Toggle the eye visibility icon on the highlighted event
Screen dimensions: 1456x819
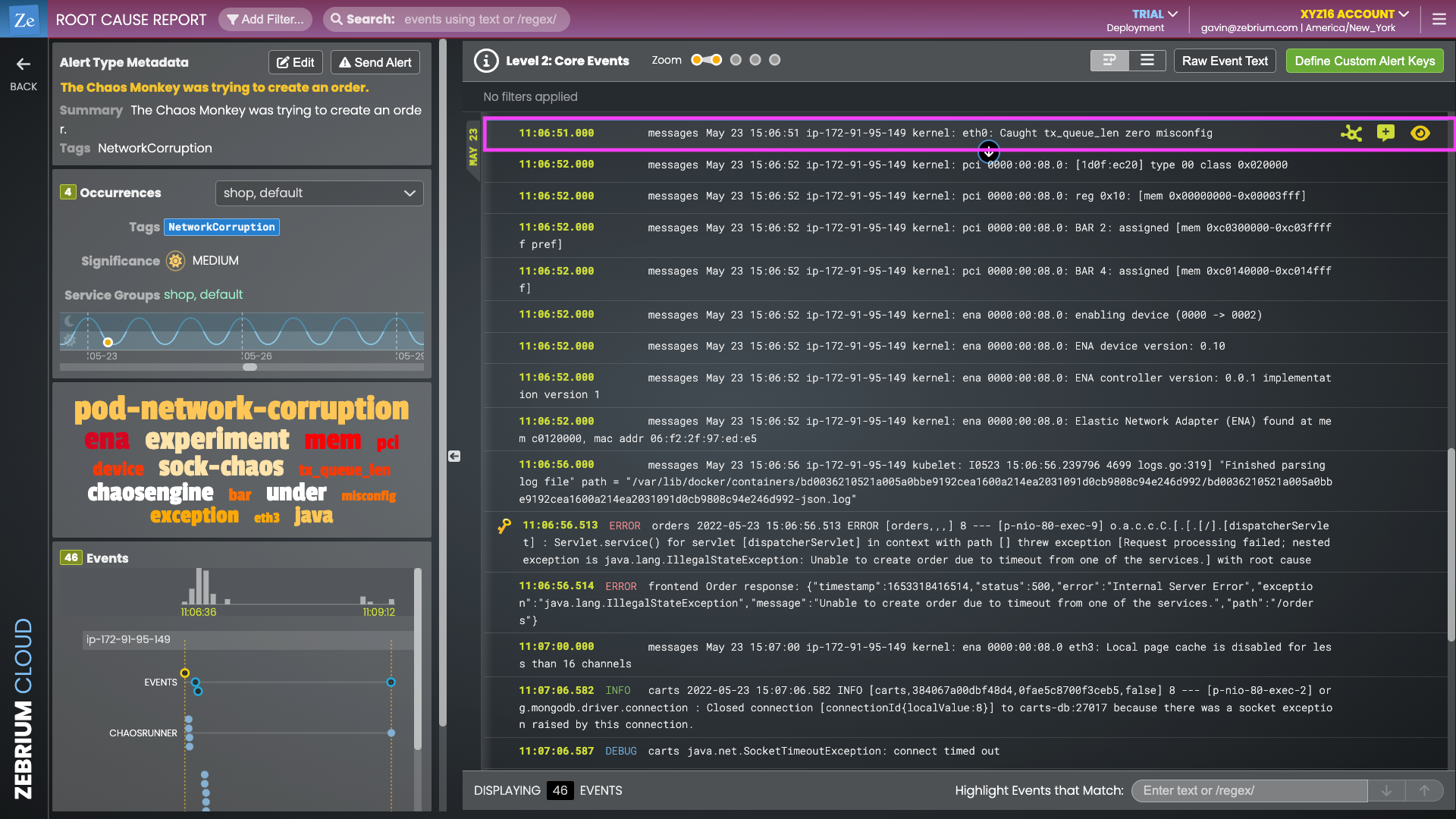[x=1420, y=133]
